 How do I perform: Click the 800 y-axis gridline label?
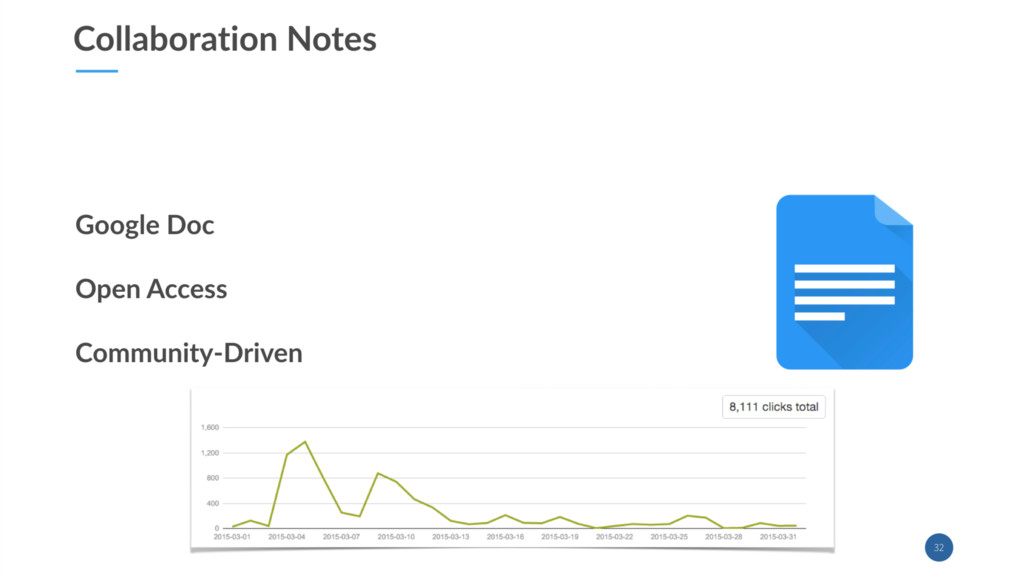(213, 478)
